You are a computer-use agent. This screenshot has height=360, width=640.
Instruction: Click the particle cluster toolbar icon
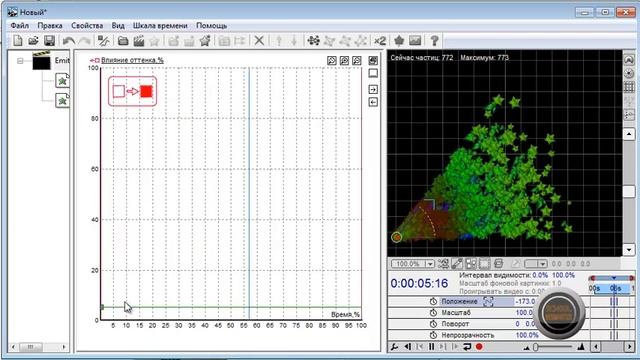pos(313,40)
